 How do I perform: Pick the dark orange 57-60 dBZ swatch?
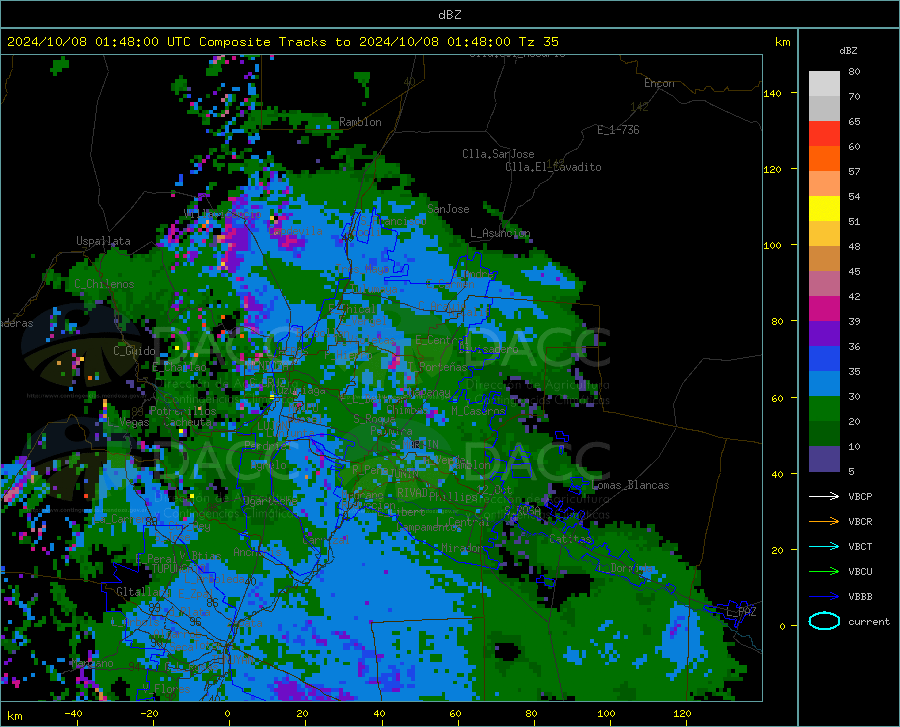pyautogui.click(x=824, y=159)
